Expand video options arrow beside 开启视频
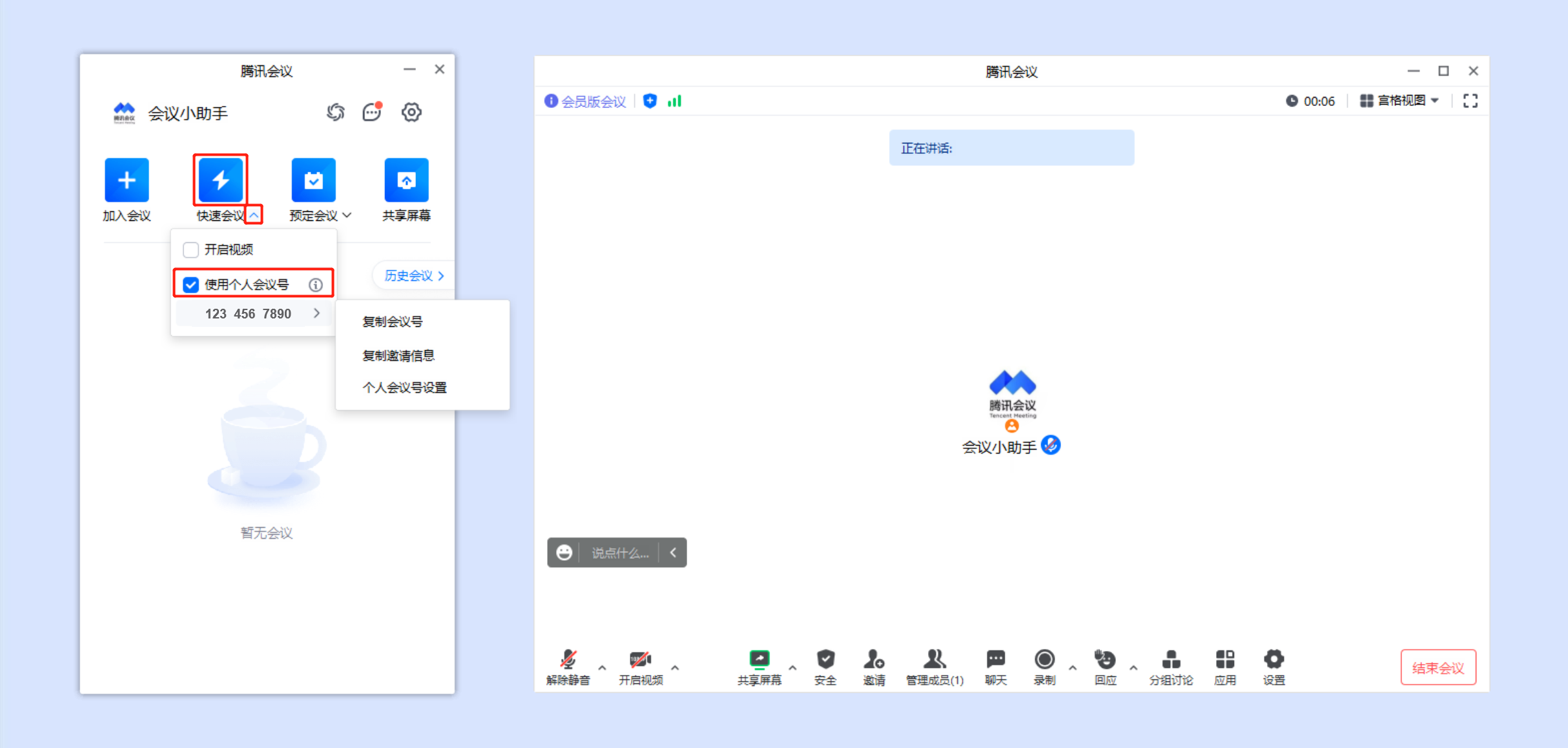This screenshot has height=748, width=1568. 675,667
